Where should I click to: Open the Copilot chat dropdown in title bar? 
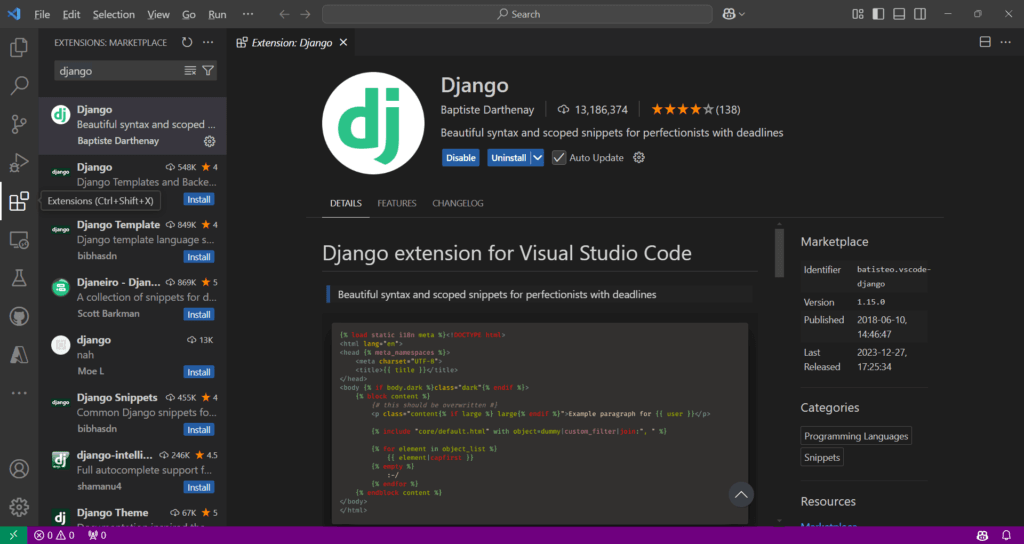(733, 14)
